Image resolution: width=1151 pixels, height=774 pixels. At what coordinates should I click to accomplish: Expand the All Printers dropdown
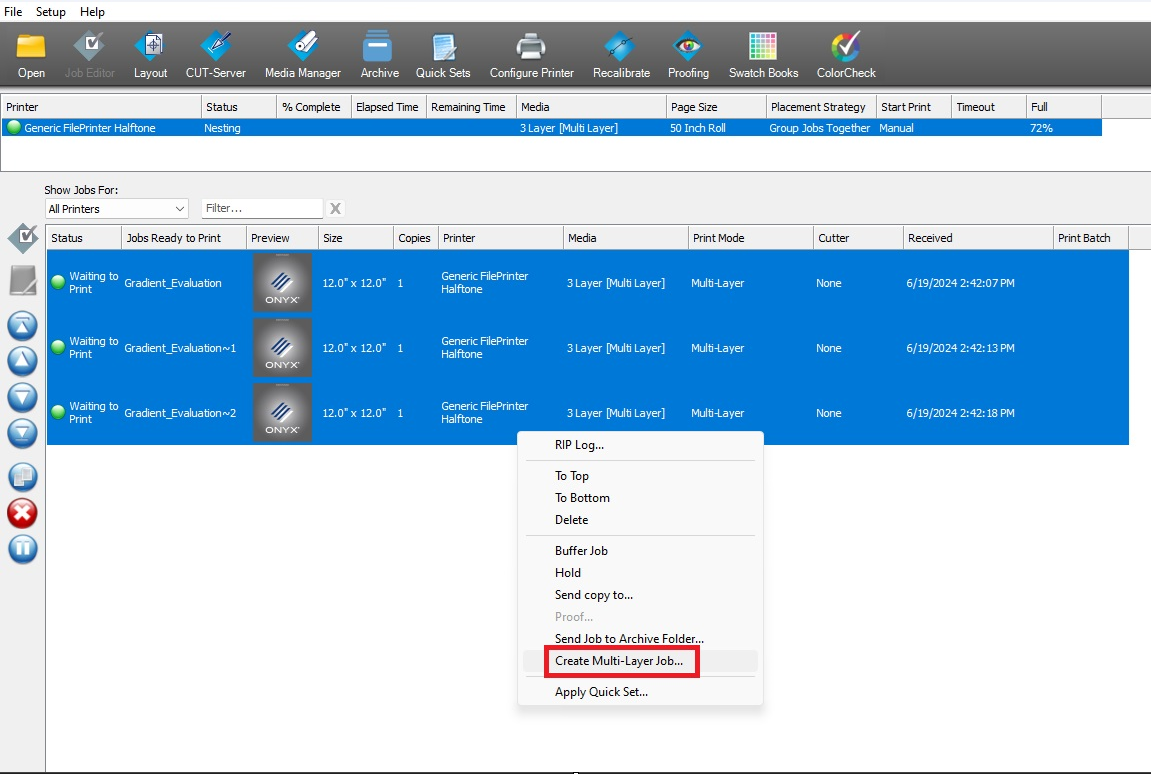[x=116, y=209]
